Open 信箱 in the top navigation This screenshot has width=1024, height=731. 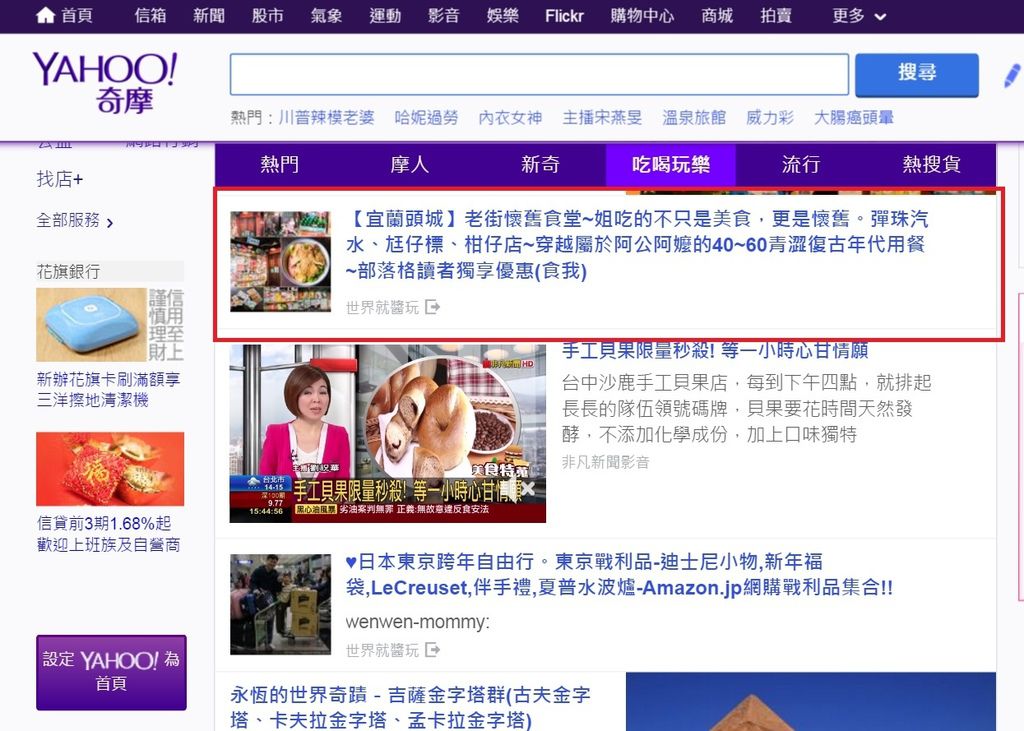coord(150,16)
